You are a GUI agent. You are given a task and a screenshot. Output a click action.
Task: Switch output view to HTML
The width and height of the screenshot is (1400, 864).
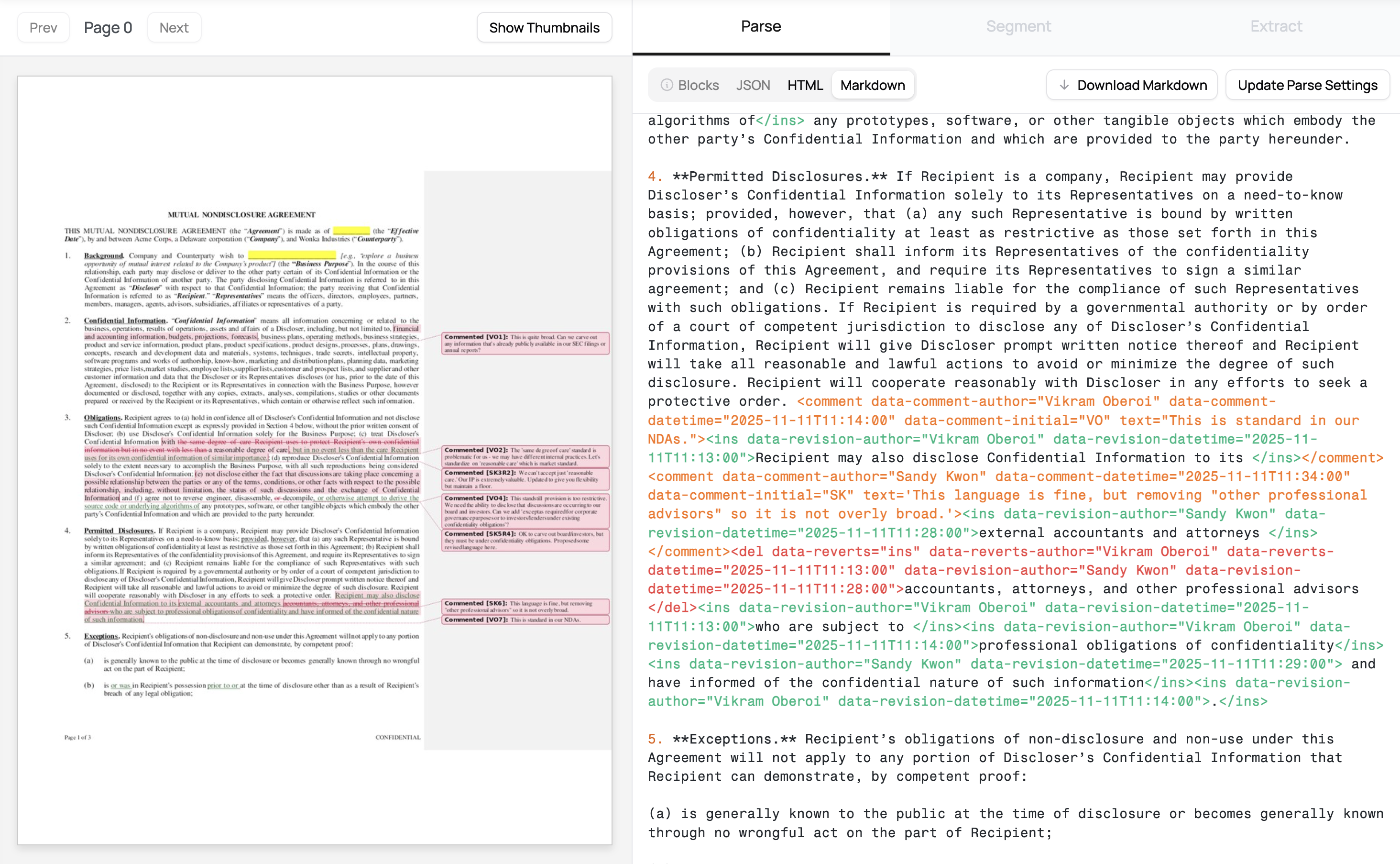coord(805,85)
